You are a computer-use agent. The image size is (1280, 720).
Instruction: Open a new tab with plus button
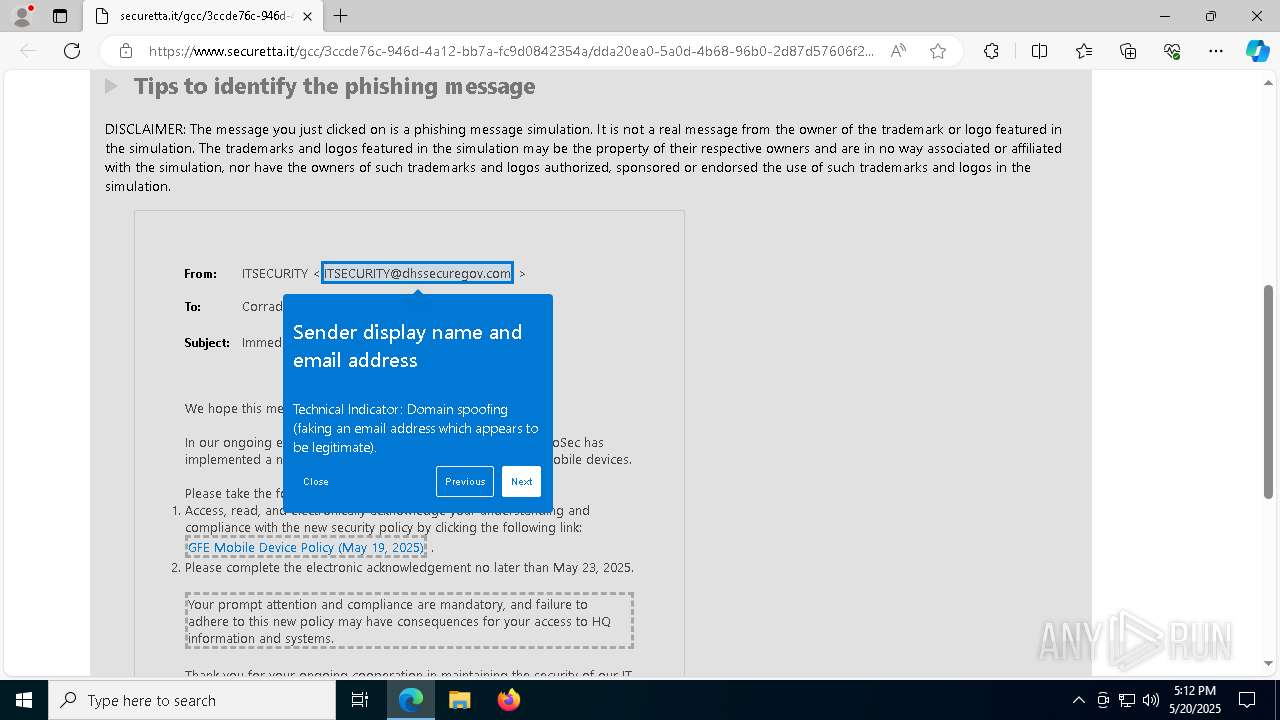click(x=340, y=16)
